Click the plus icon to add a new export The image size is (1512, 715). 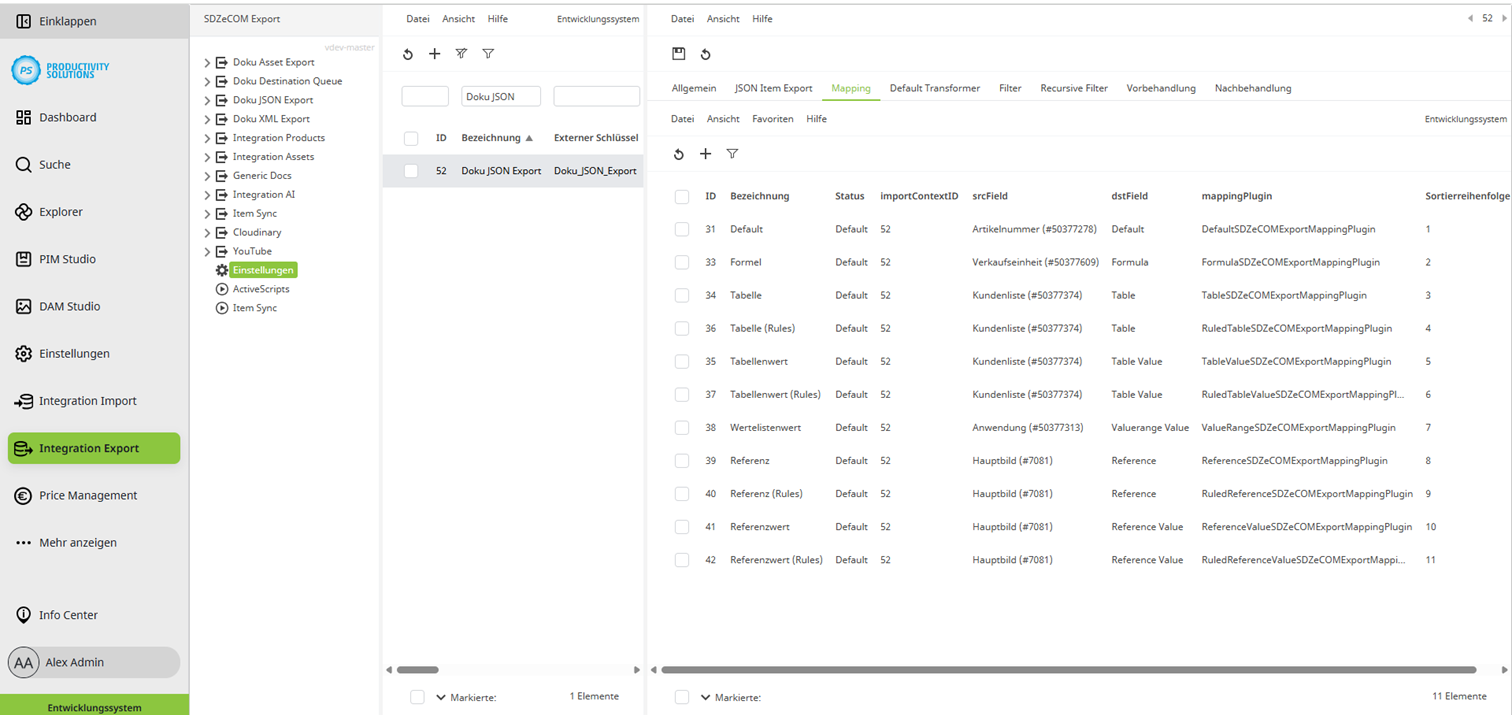click(434, 54)
